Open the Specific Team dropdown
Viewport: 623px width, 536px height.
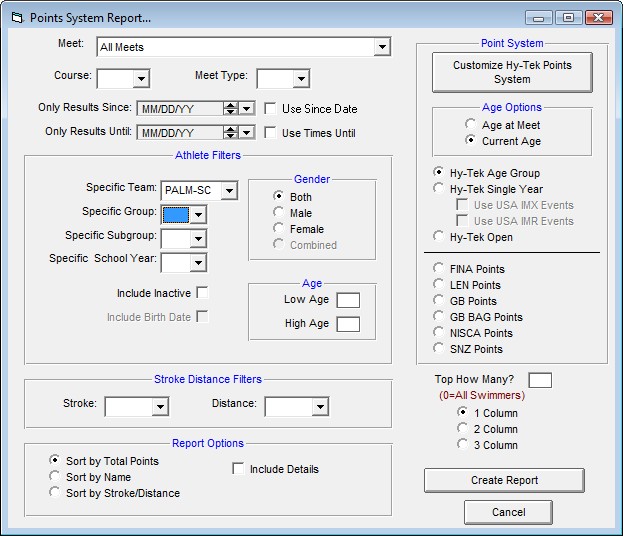click(x=229, y=190)
